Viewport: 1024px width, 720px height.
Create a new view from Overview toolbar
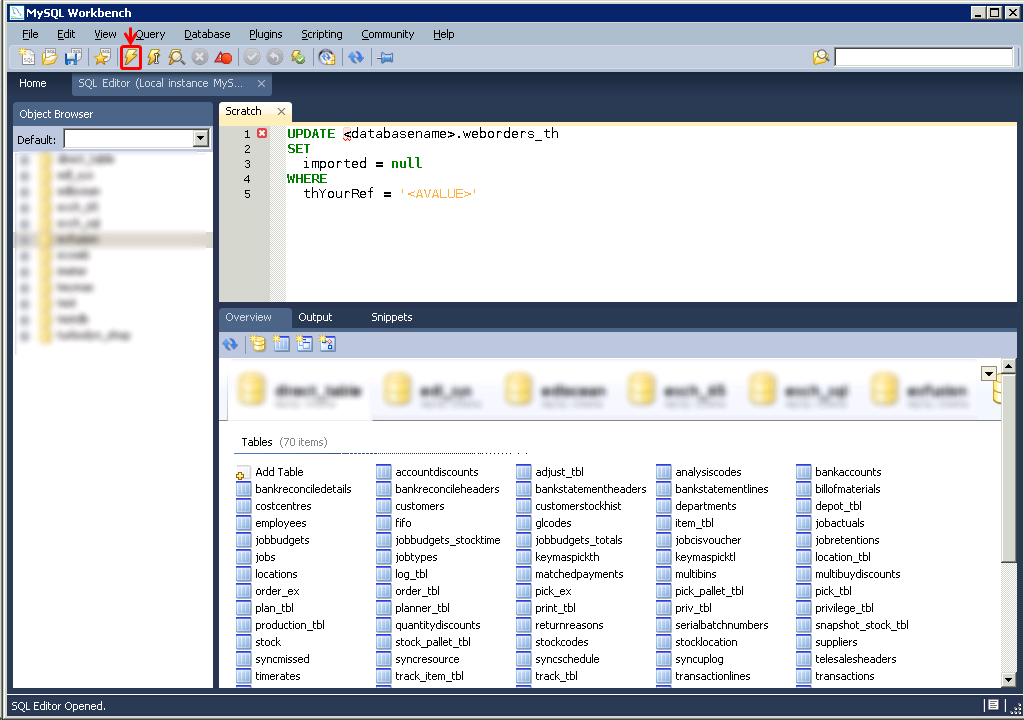pos(304,344)
